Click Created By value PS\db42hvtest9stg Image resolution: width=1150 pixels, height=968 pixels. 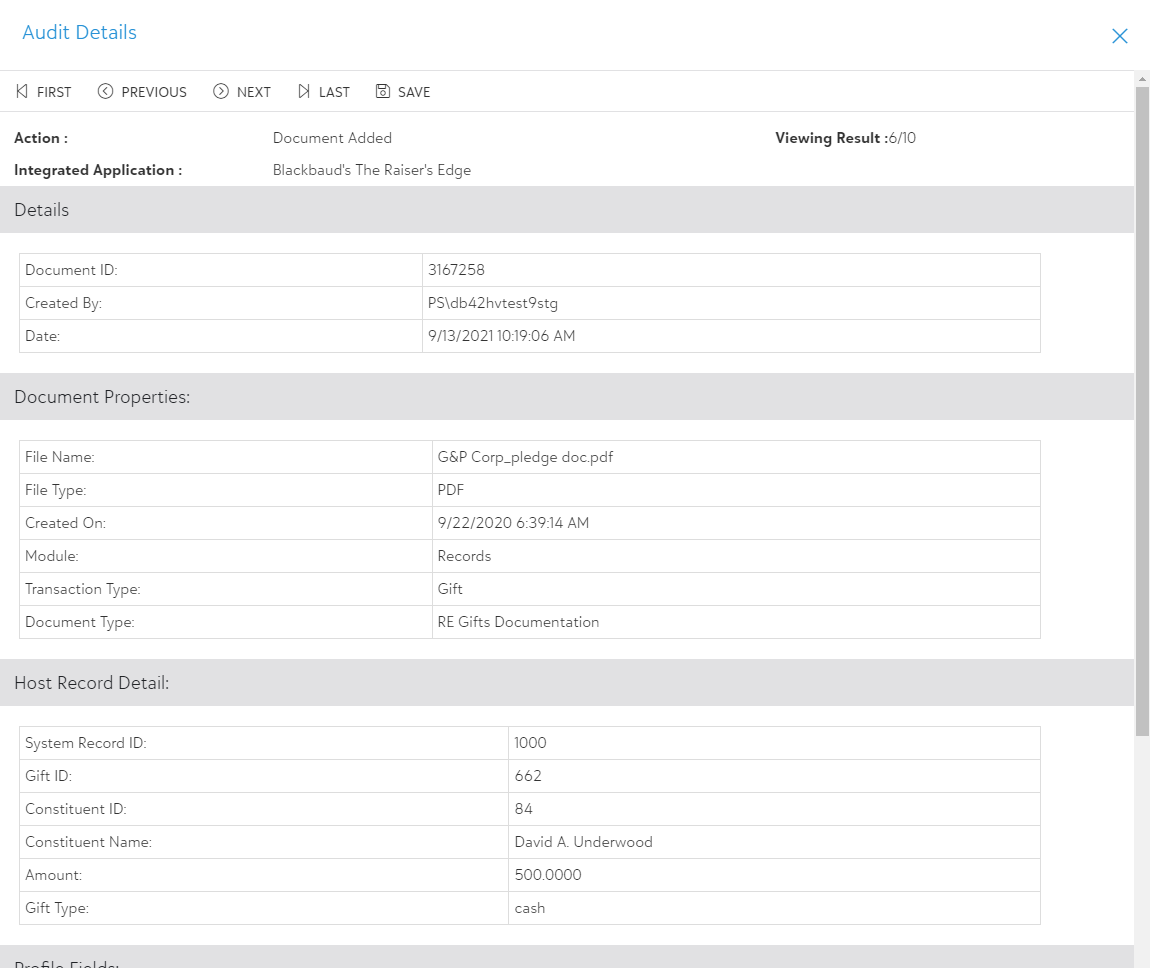pyautogui.click(x=493, y=303)
